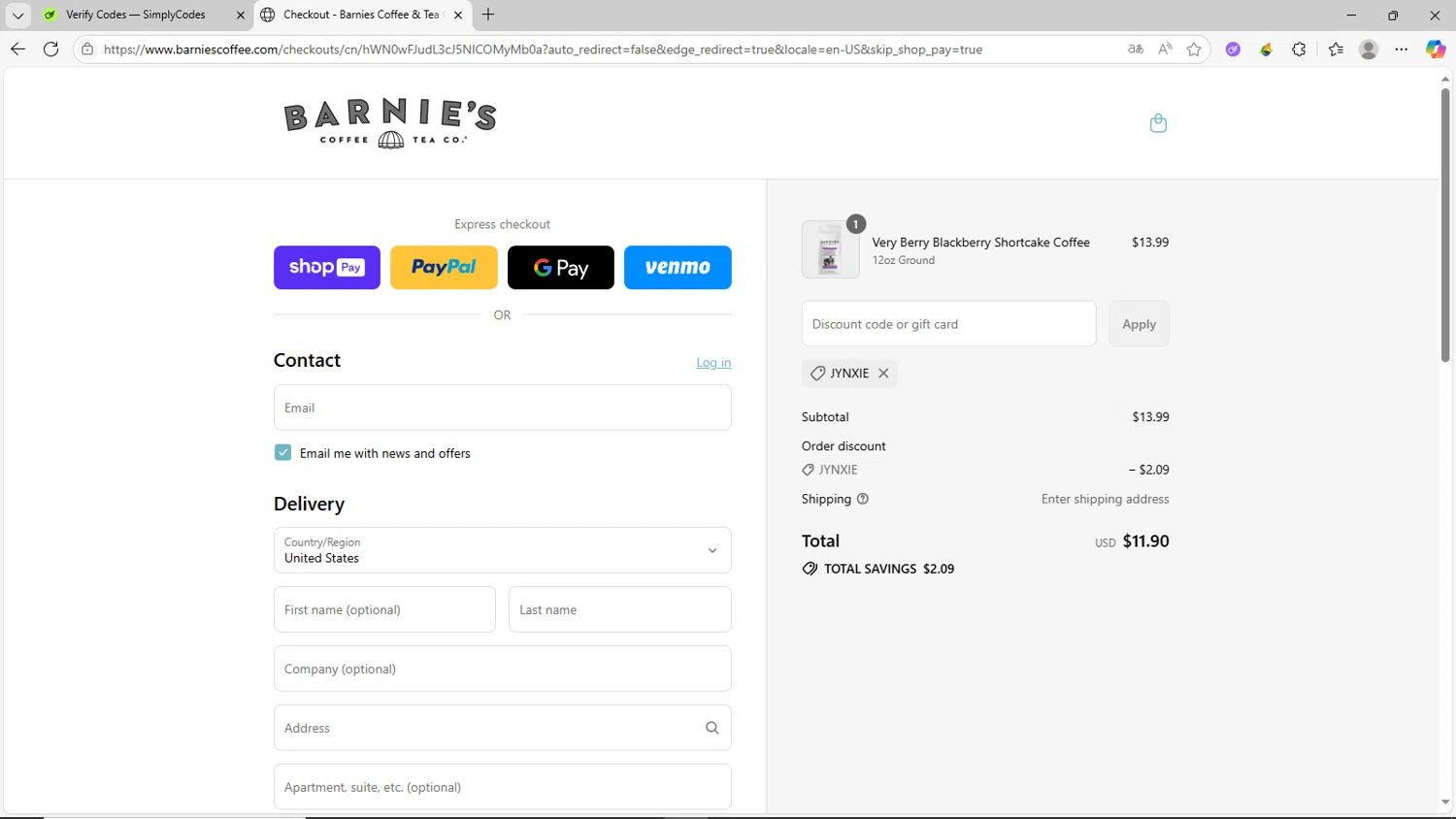This screenshot has height=819, width=1456.
Task: Open a new browser tab
Action: coord(488,15)
